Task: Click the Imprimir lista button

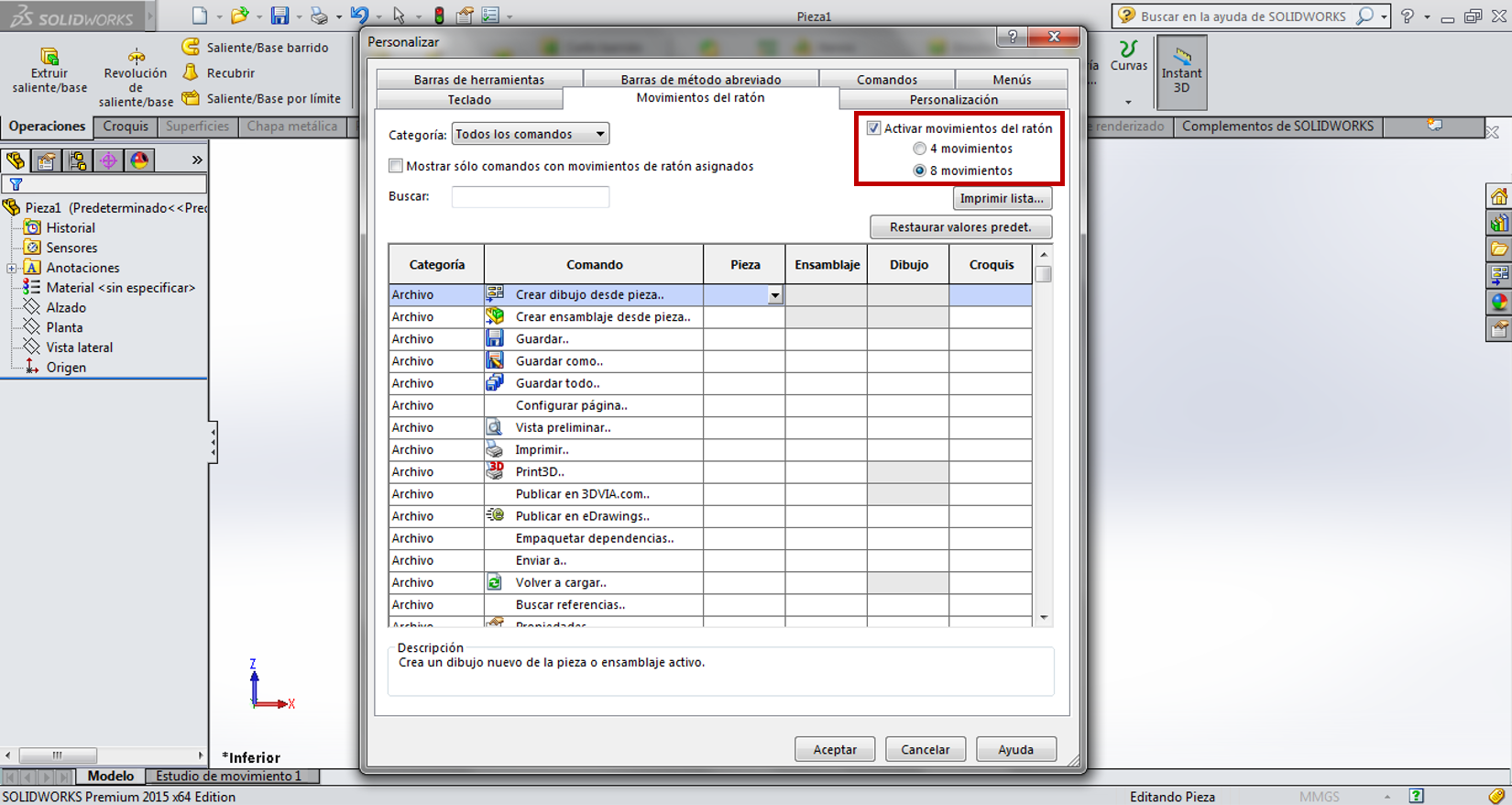Action: 1002,198
